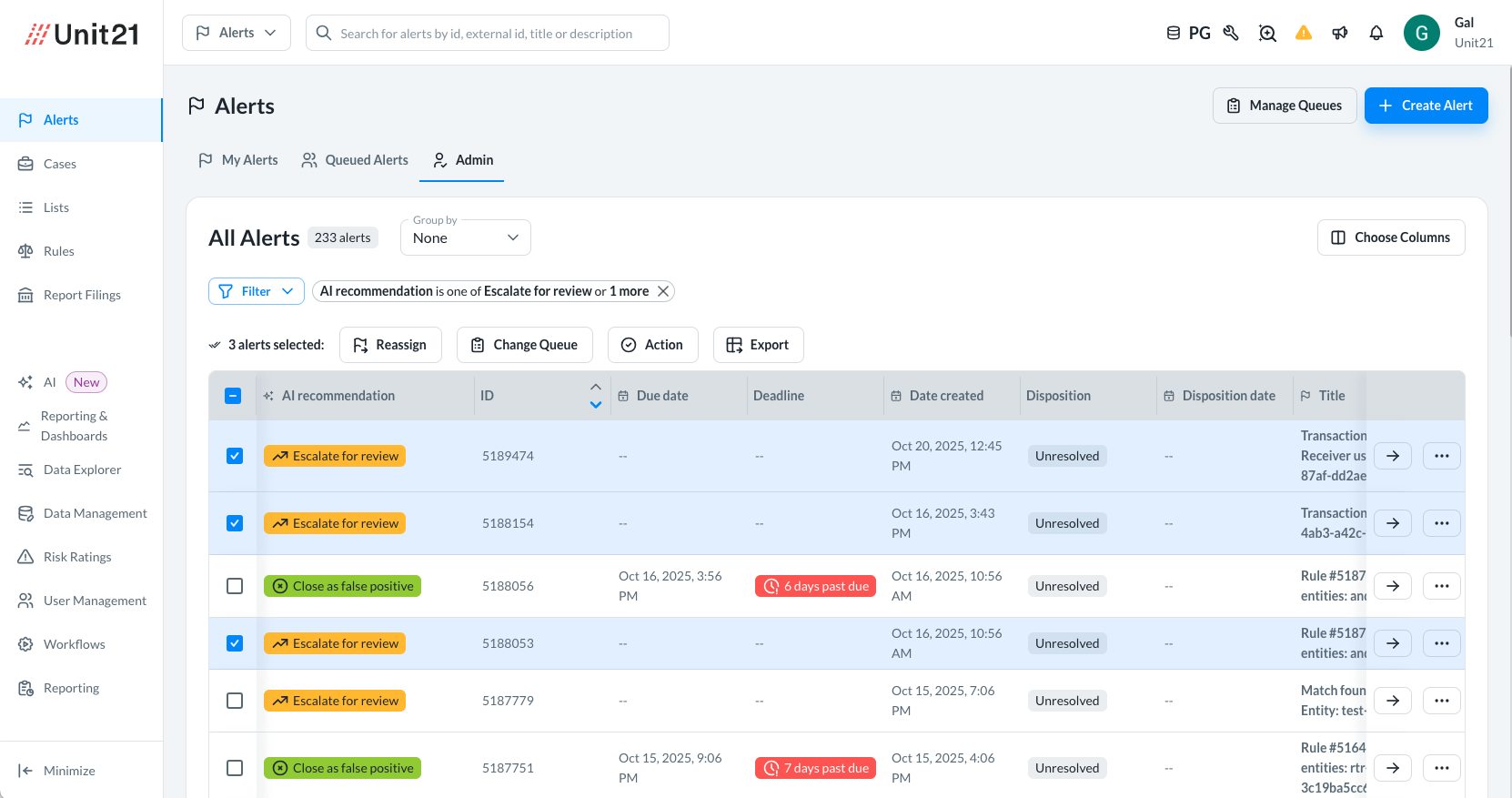Uncheck alert 5189474 checkbox
Image resolution: width=1512 pixels, height=798 pixels.
(x=235, y=456)
